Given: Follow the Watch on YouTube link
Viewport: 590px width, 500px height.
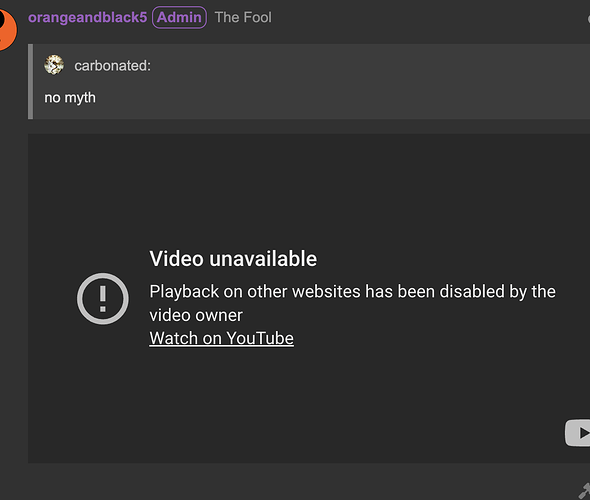Looking at the screenshot, I should pyautogui.click(x=221, y=338).
